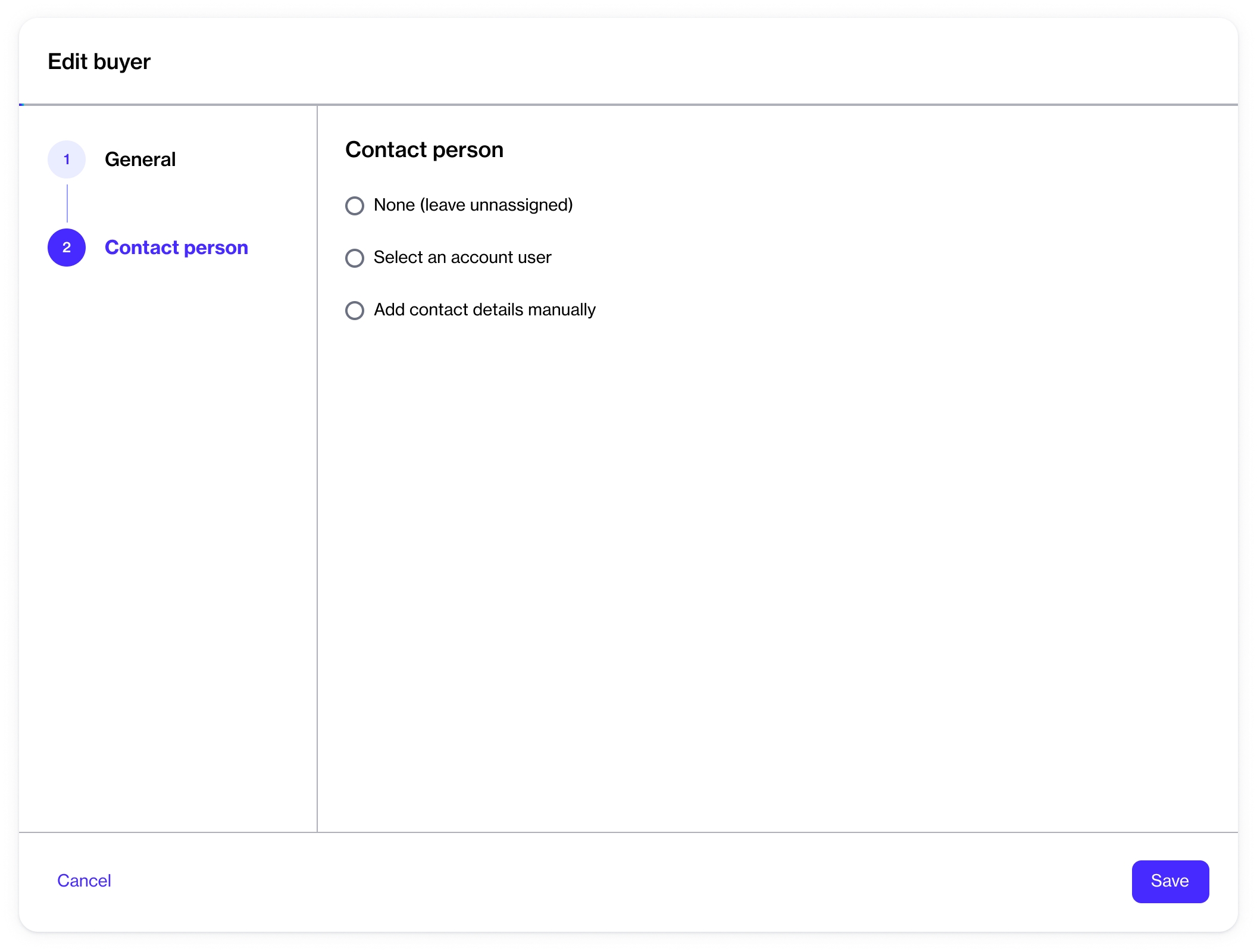1257x952 pixels.
Task: Click the "None (leave unassigned)" label text
Action: 473,205
